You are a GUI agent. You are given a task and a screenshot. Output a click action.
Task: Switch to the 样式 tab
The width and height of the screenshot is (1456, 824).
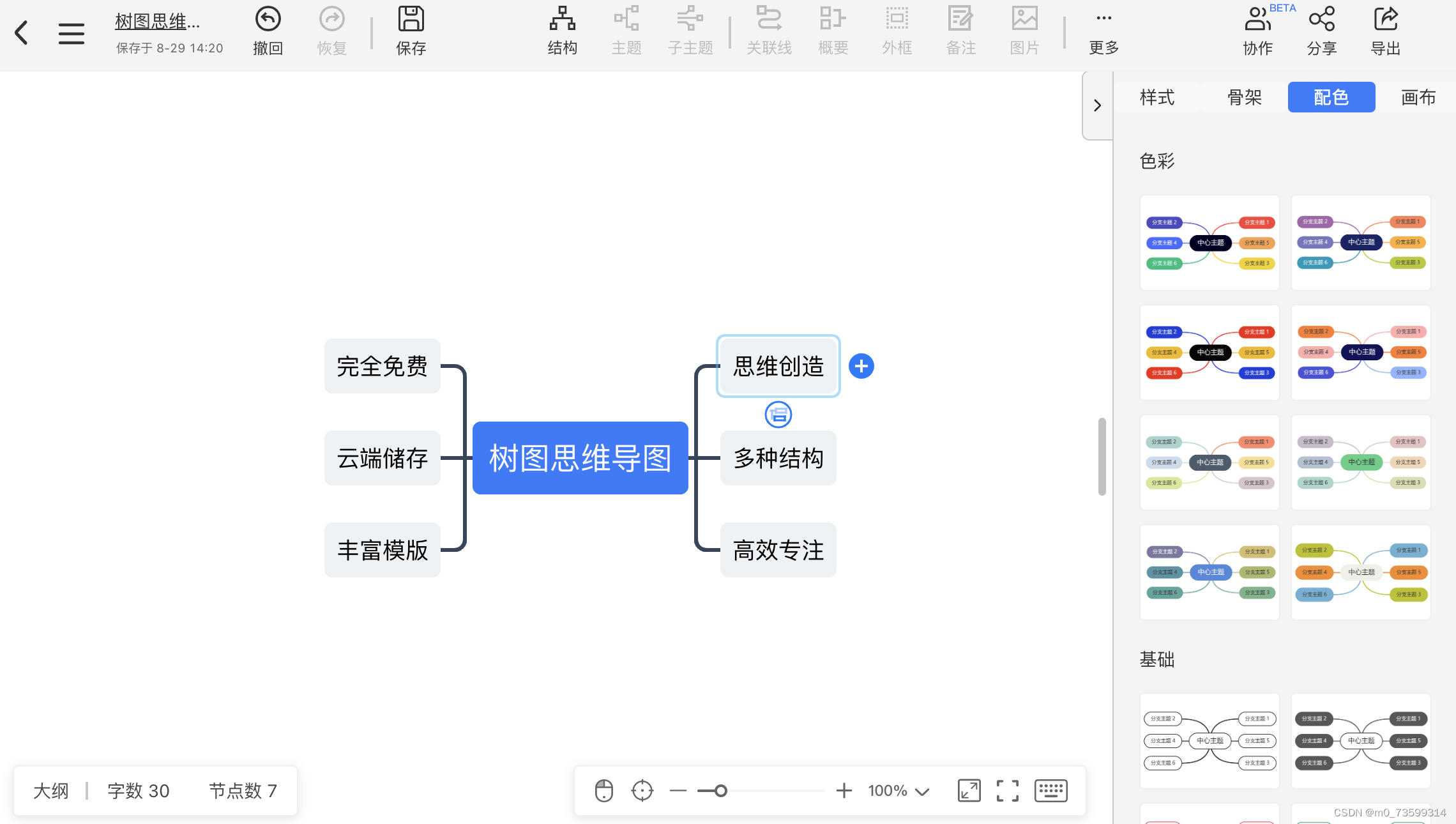[1157, 97]
